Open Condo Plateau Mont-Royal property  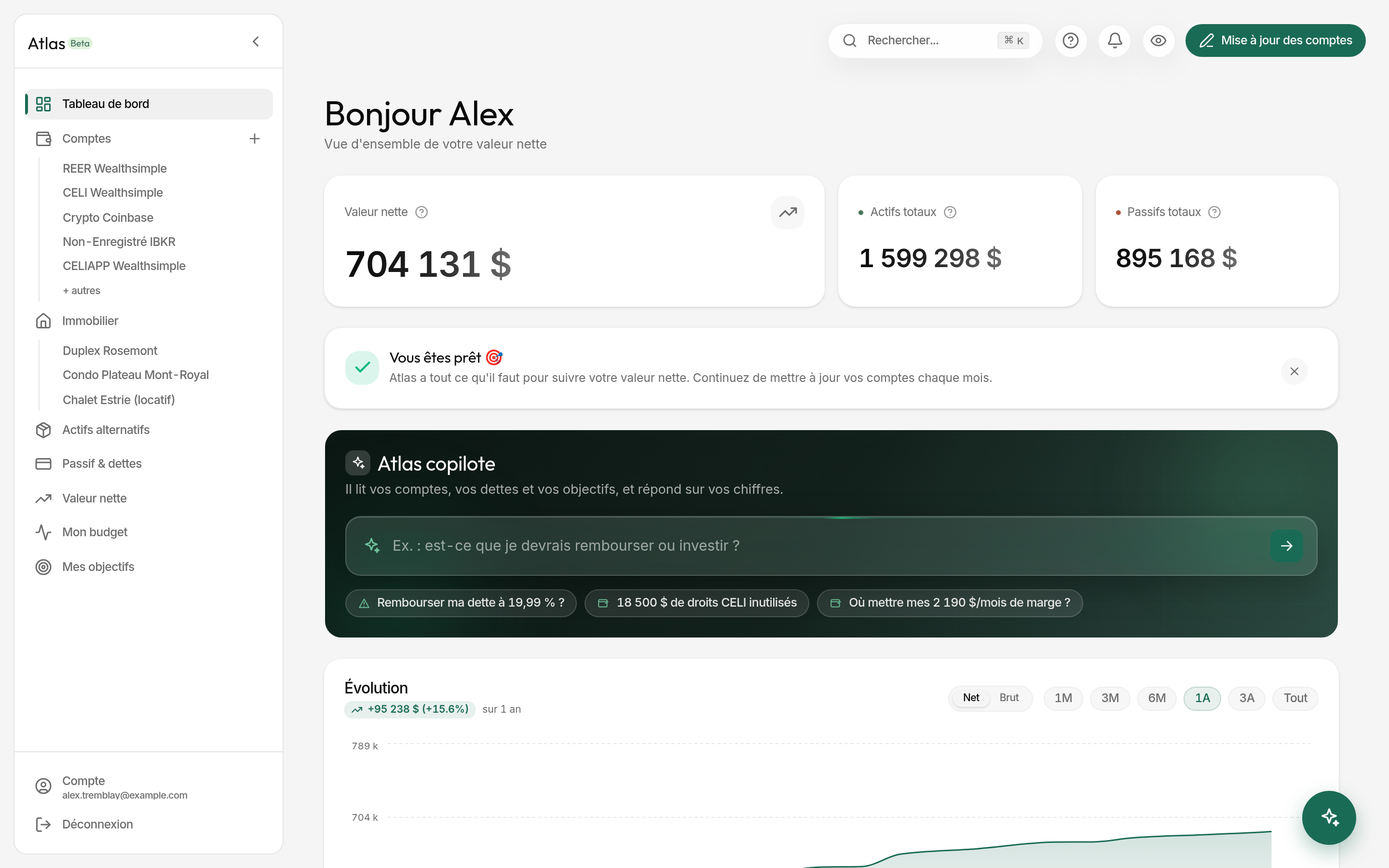(x=136, y=375)
